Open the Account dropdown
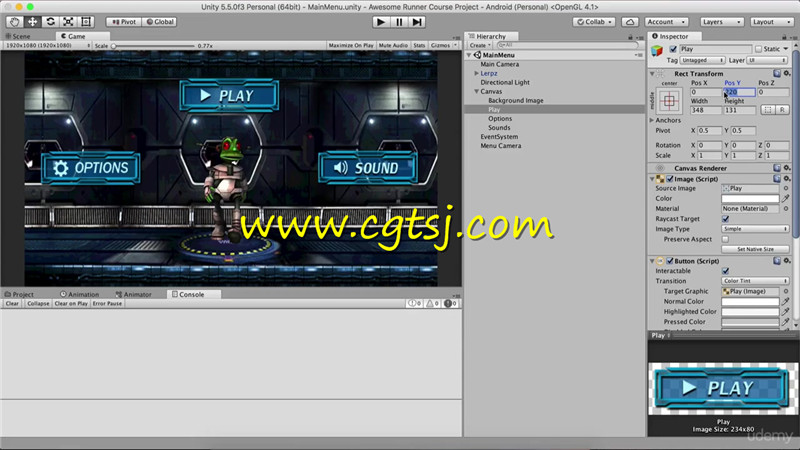Screen dimensions: 800x450 tap(666, 22)
